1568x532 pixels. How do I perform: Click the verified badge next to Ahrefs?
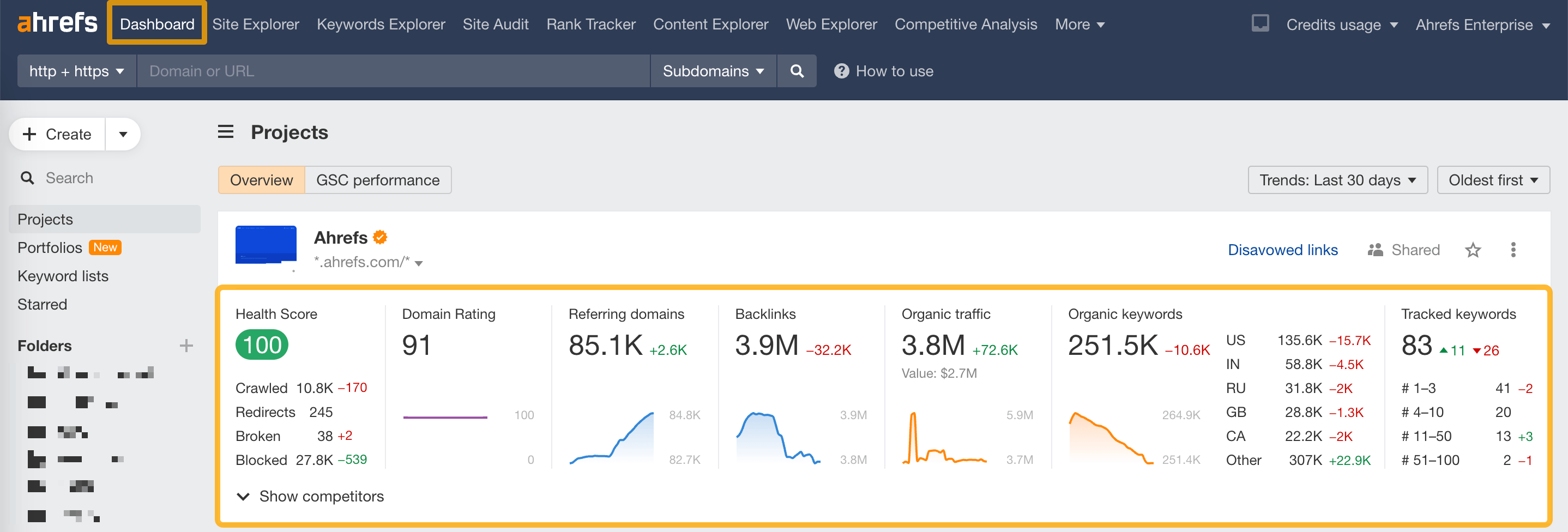click(x=380, y=237)
